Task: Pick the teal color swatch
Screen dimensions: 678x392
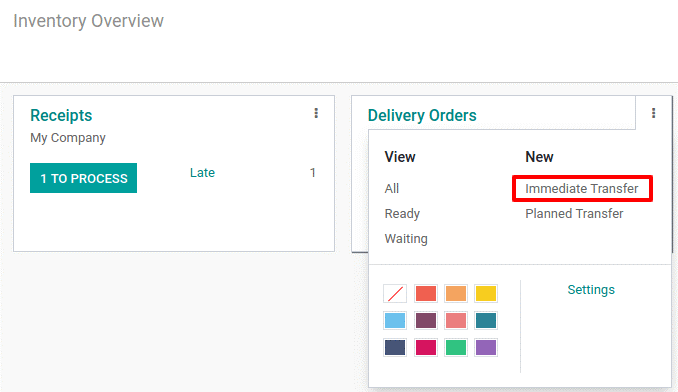Action: (486, 321)
